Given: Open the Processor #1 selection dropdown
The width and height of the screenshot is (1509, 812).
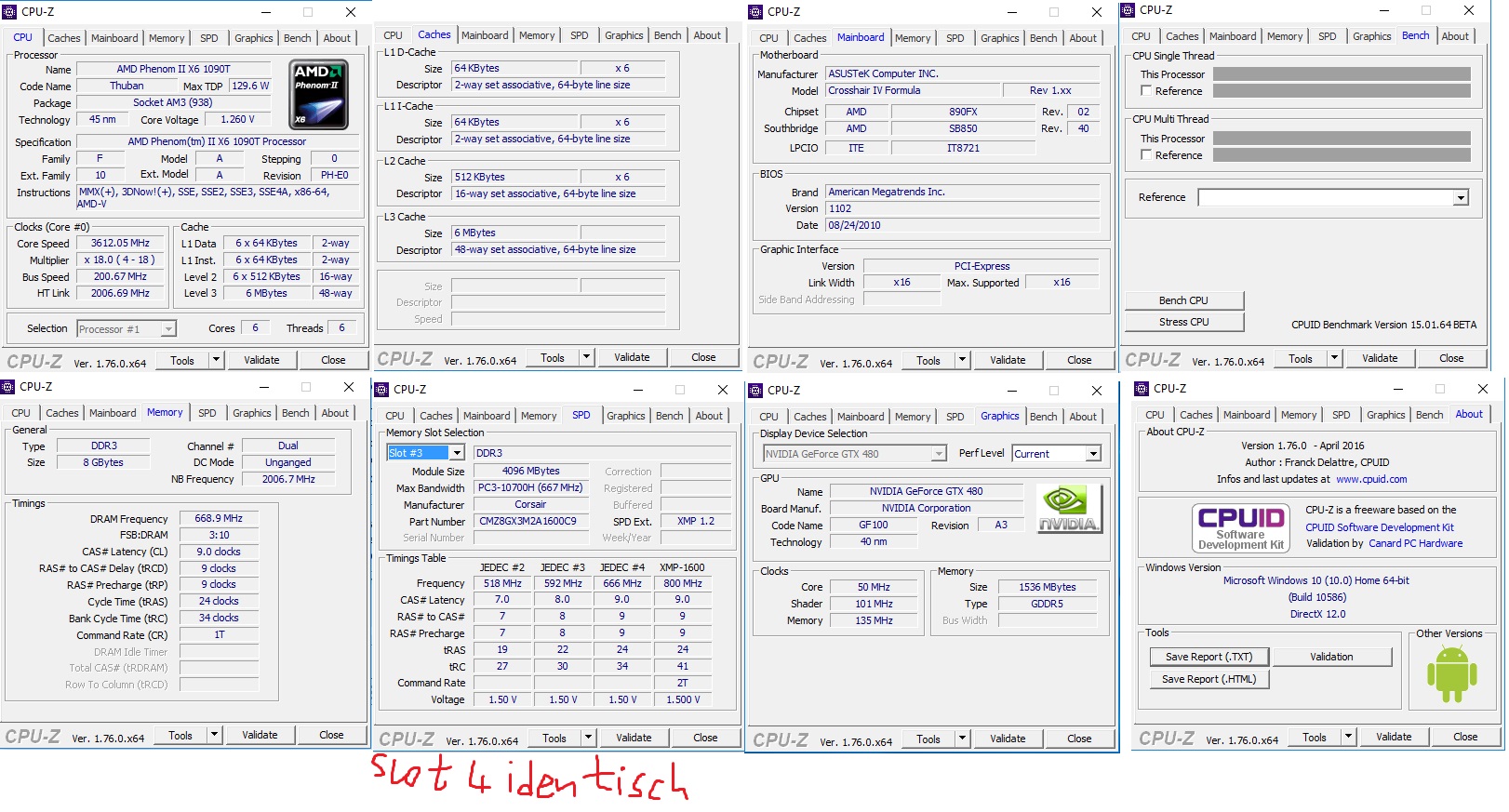Looking at the screenshot, I should [168, 329].
